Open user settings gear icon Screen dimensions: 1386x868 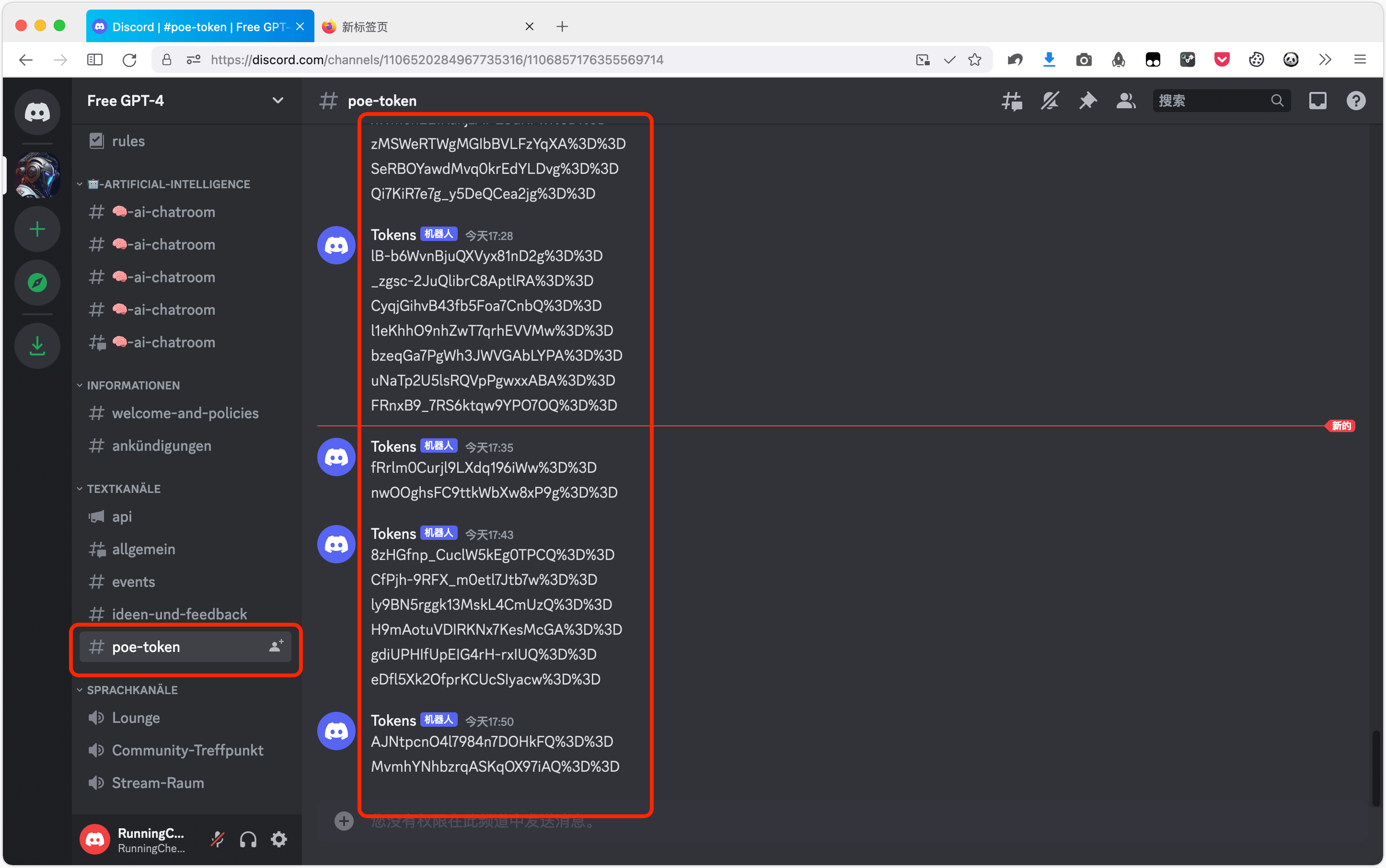(279, 840)
